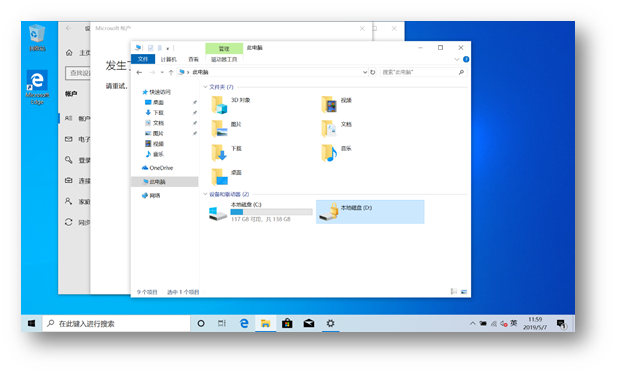Switch to details view in status bar
This screenshot has width=617, height=374.
(454, 292)
